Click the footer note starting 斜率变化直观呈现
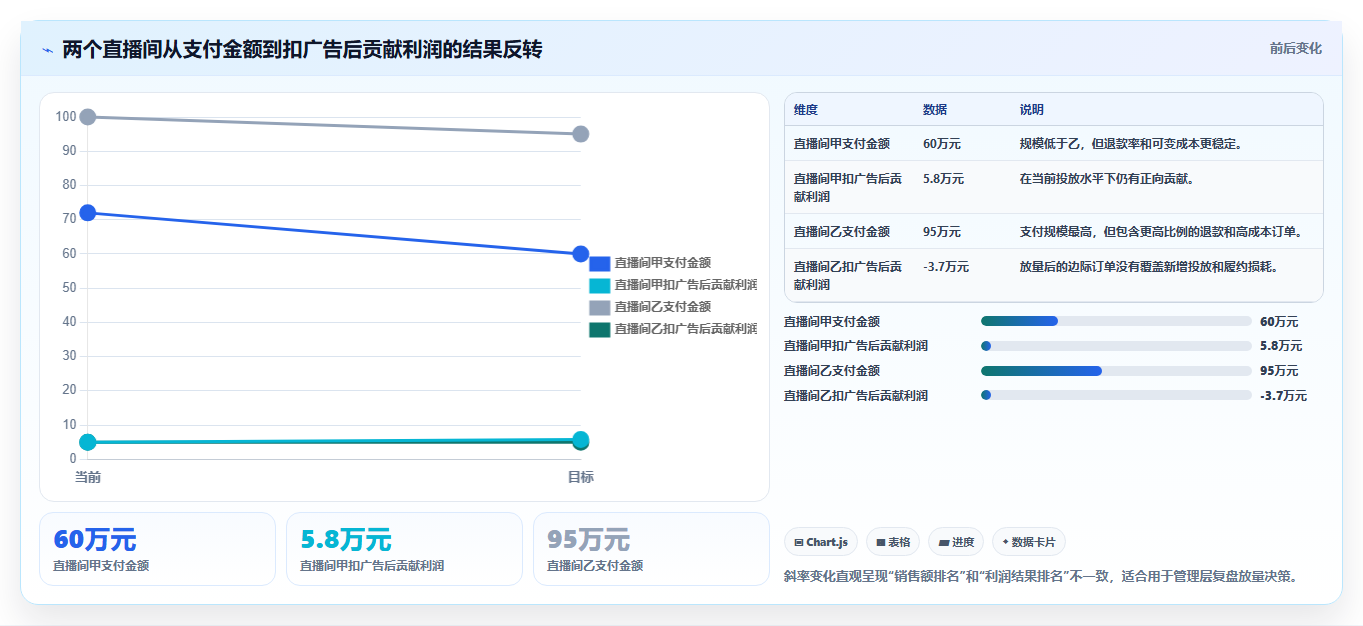Screen dimensions: 1363x626 1041,577
